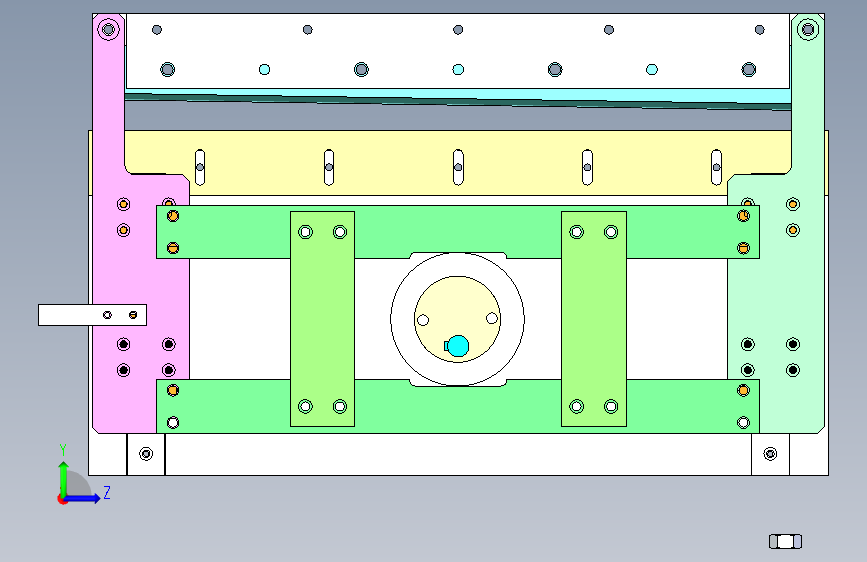Select the upper green horizontal bar

(x=458, y=232)
